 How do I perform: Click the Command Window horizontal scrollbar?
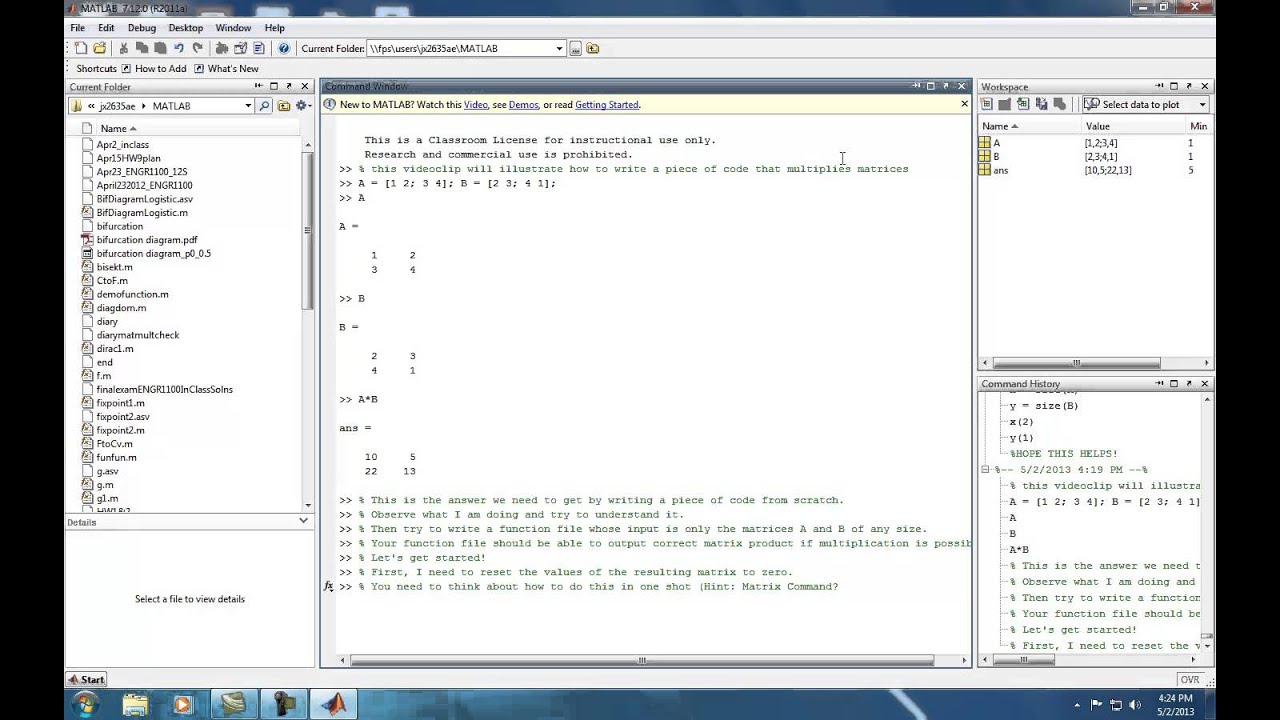coord(642,660)
